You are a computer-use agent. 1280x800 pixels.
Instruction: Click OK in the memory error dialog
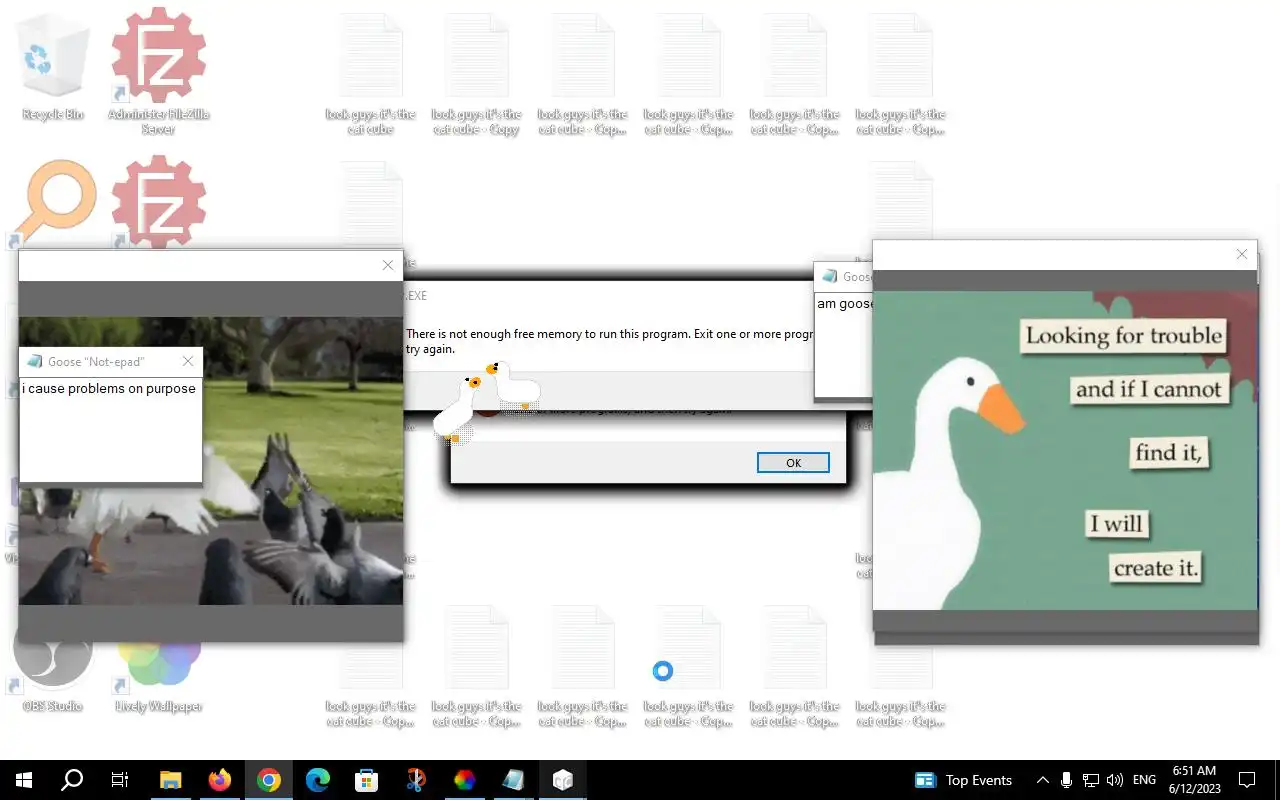click(793, 463)
